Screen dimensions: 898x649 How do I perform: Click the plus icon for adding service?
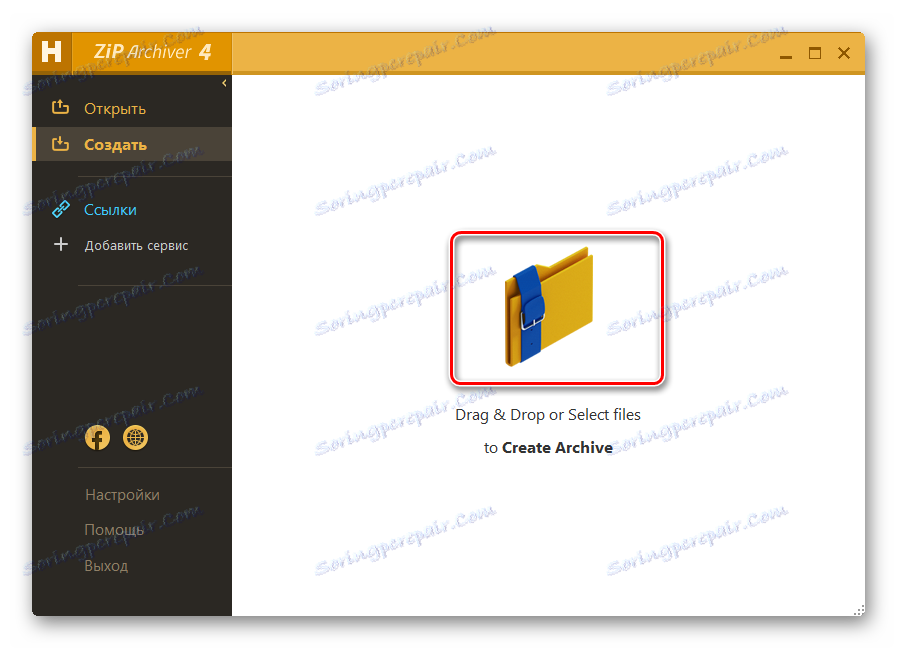point(61,245)
